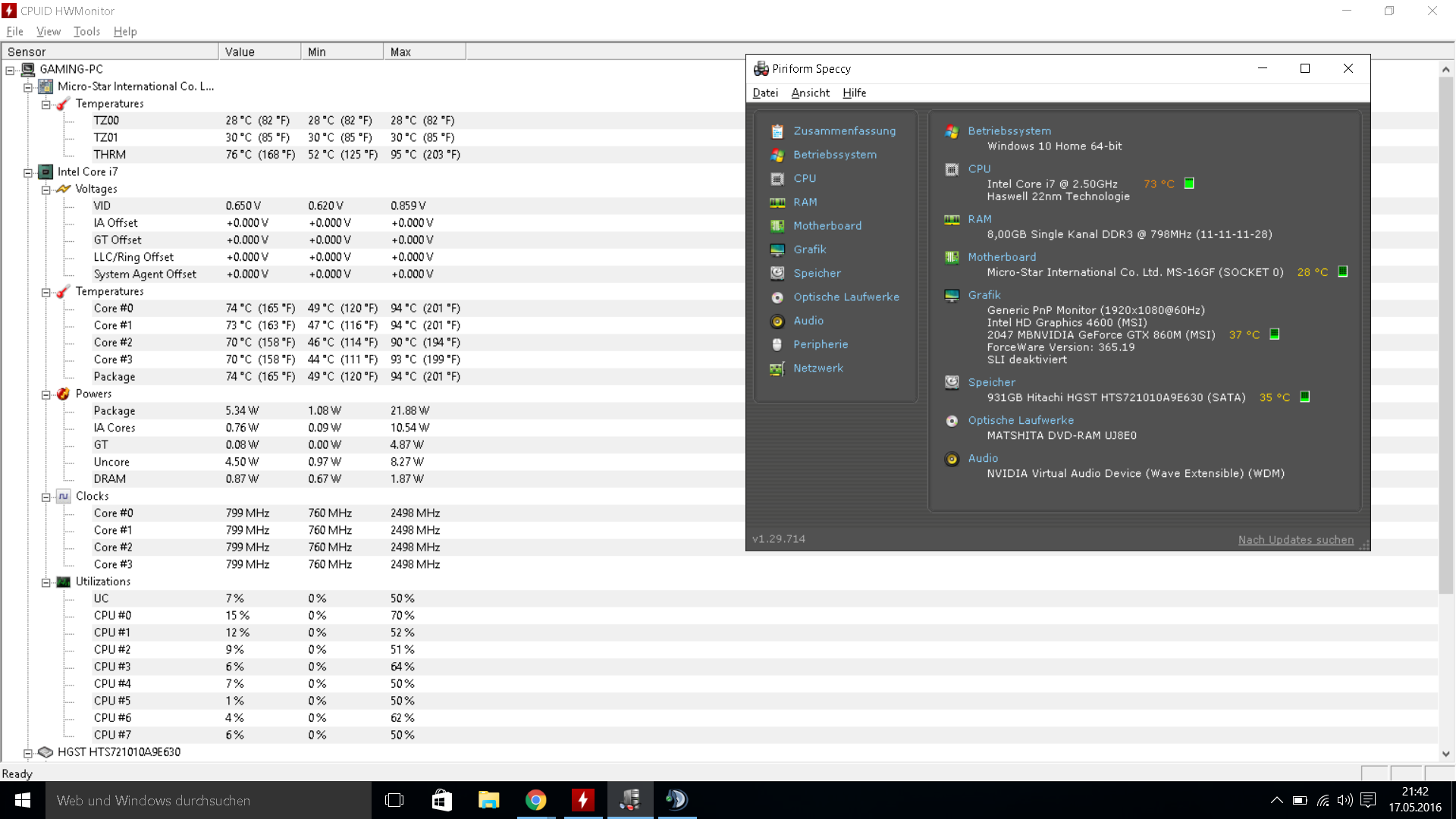Click the Windows Start button

(23, 800)
